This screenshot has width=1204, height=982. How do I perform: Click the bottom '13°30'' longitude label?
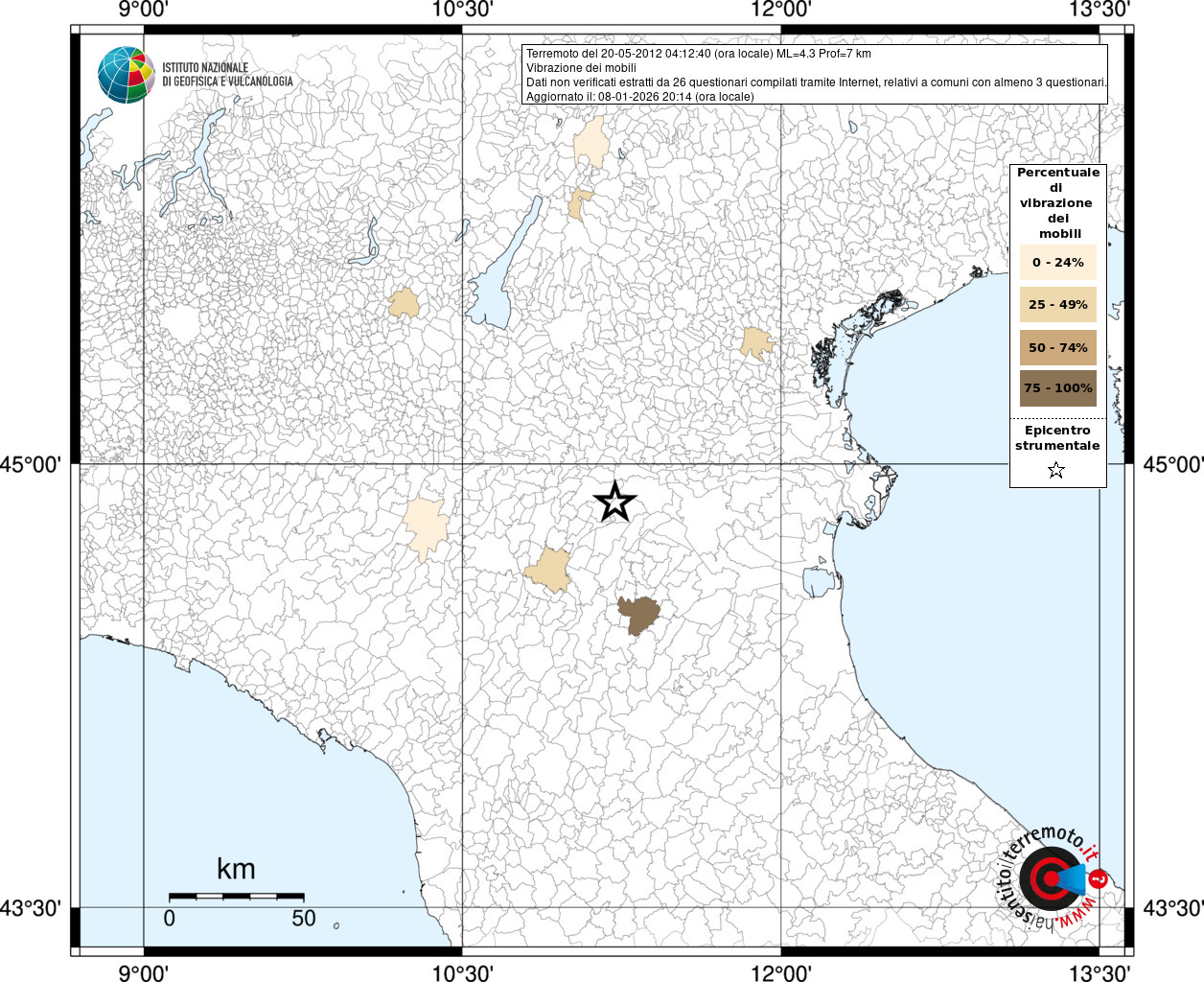1100,972
